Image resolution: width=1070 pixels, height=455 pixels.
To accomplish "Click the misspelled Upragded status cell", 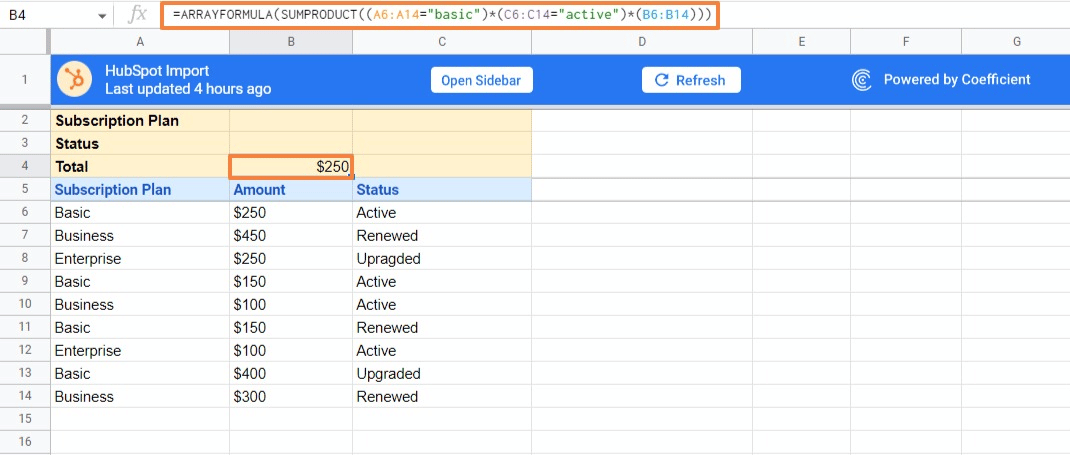I will point(441,259).
